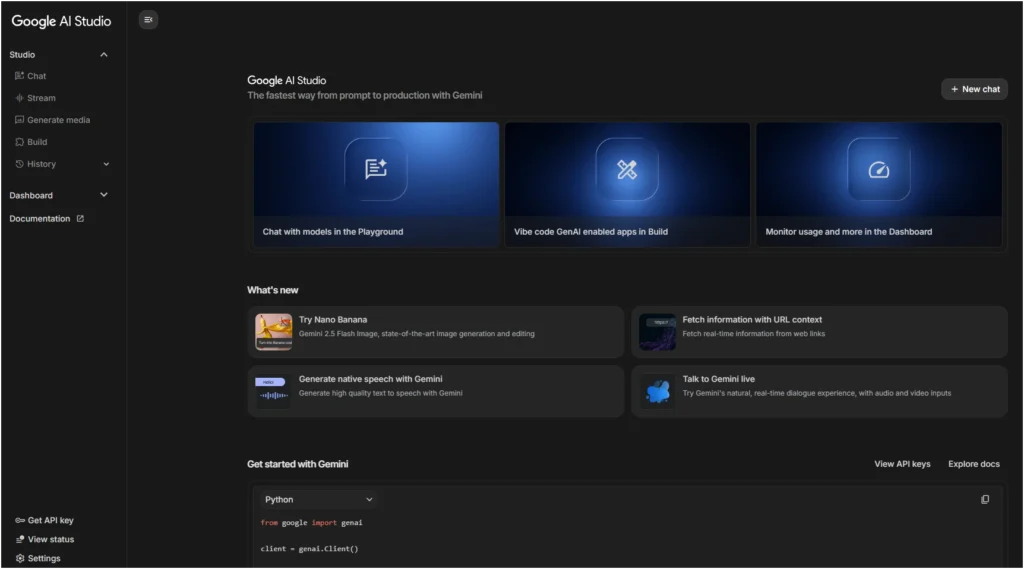Click the Build tools icon in card

click(627, 169)
